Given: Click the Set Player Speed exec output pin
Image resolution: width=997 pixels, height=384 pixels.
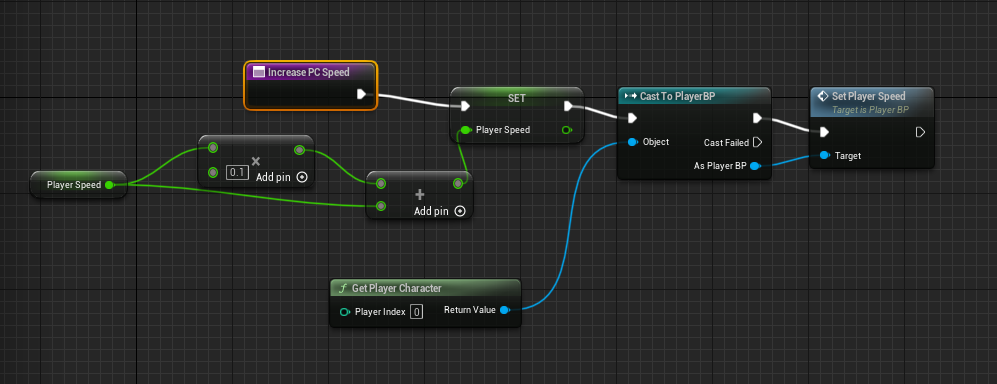Looking at the screenshot, I should tap(920, 132).
